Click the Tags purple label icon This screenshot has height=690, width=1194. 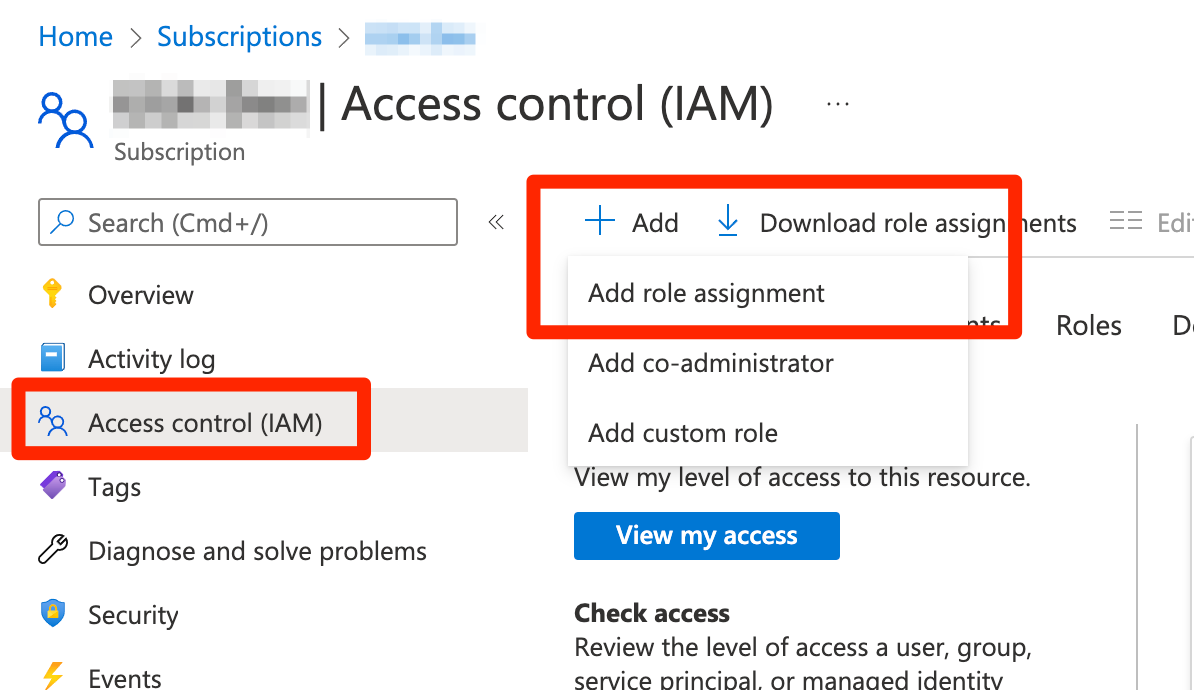(x=53, y=485)
